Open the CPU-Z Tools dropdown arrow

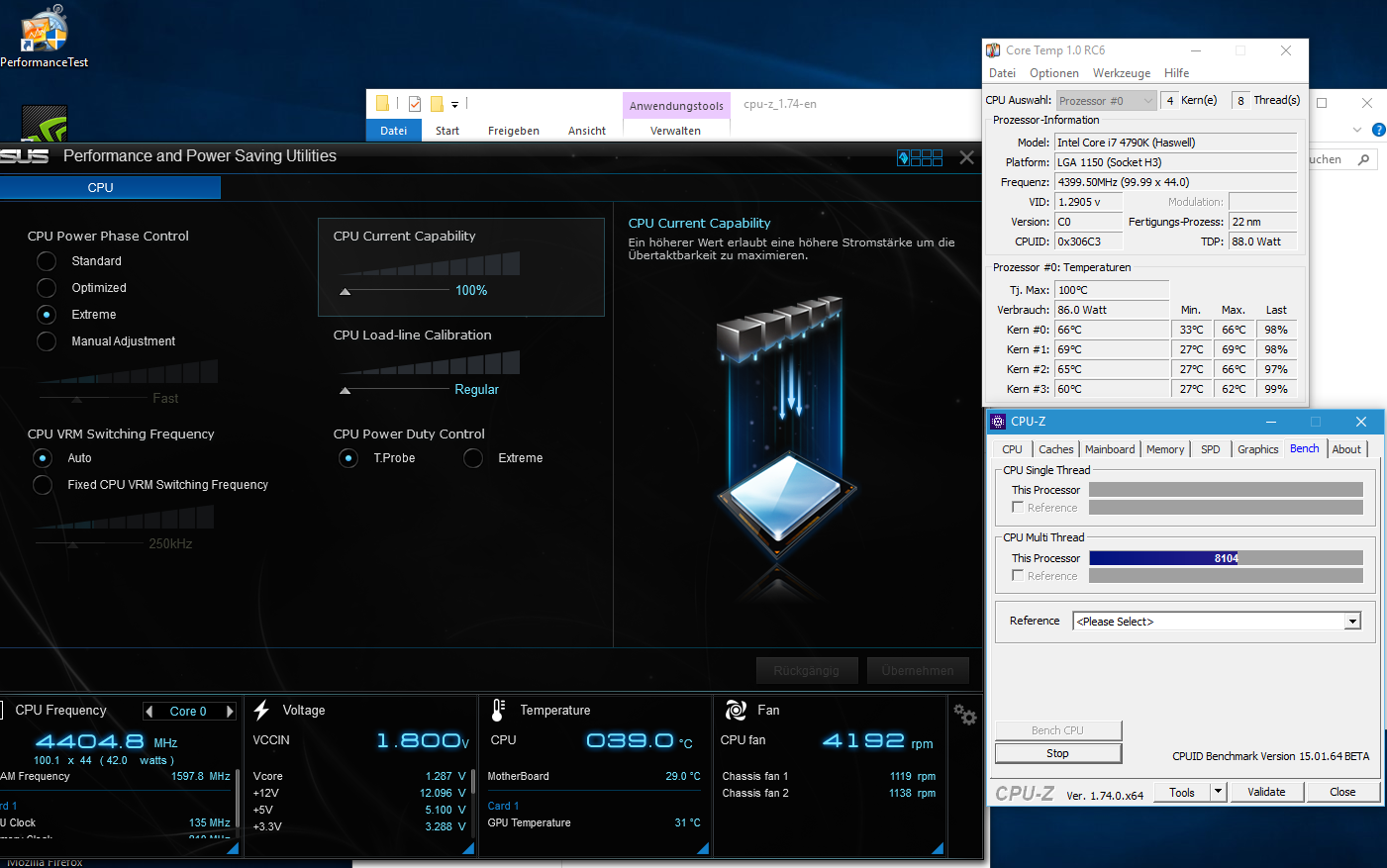click(1219, 792)
